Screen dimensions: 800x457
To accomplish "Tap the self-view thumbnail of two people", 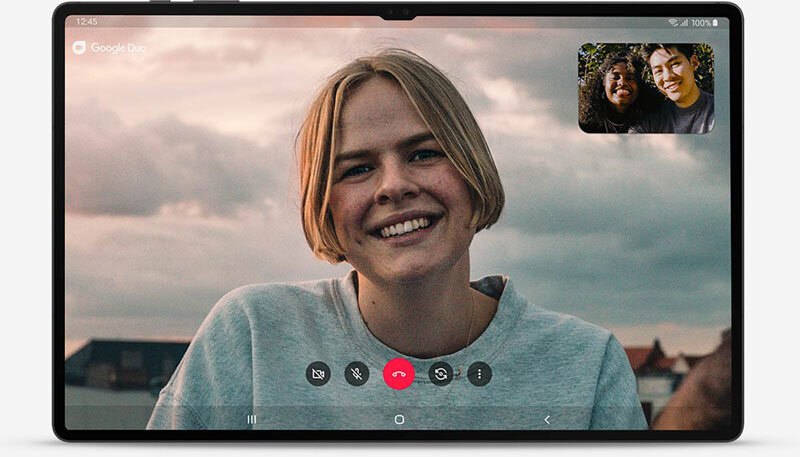I will [646, 88].
